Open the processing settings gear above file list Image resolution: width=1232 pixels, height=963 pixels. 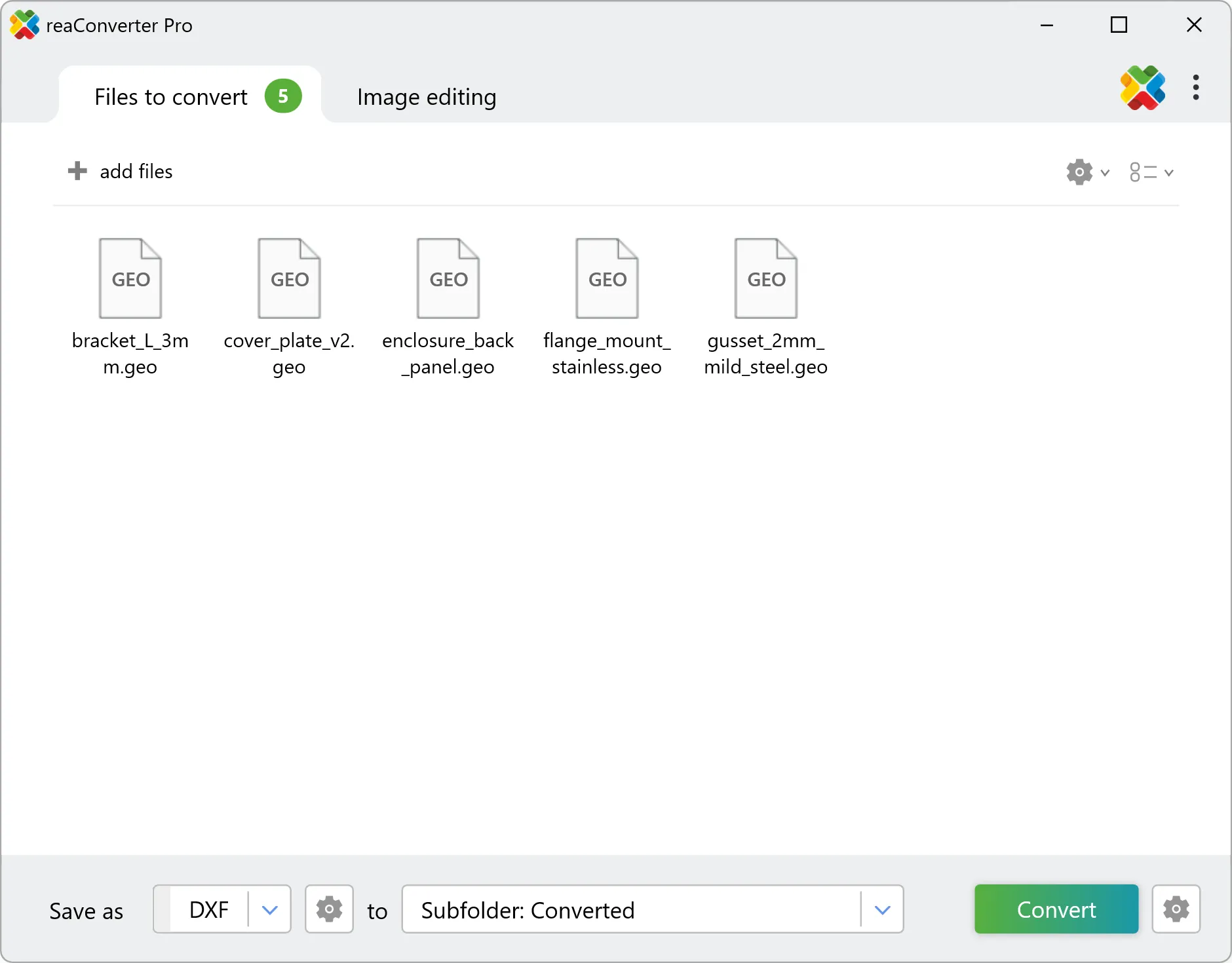click(x=1078, y=172)
